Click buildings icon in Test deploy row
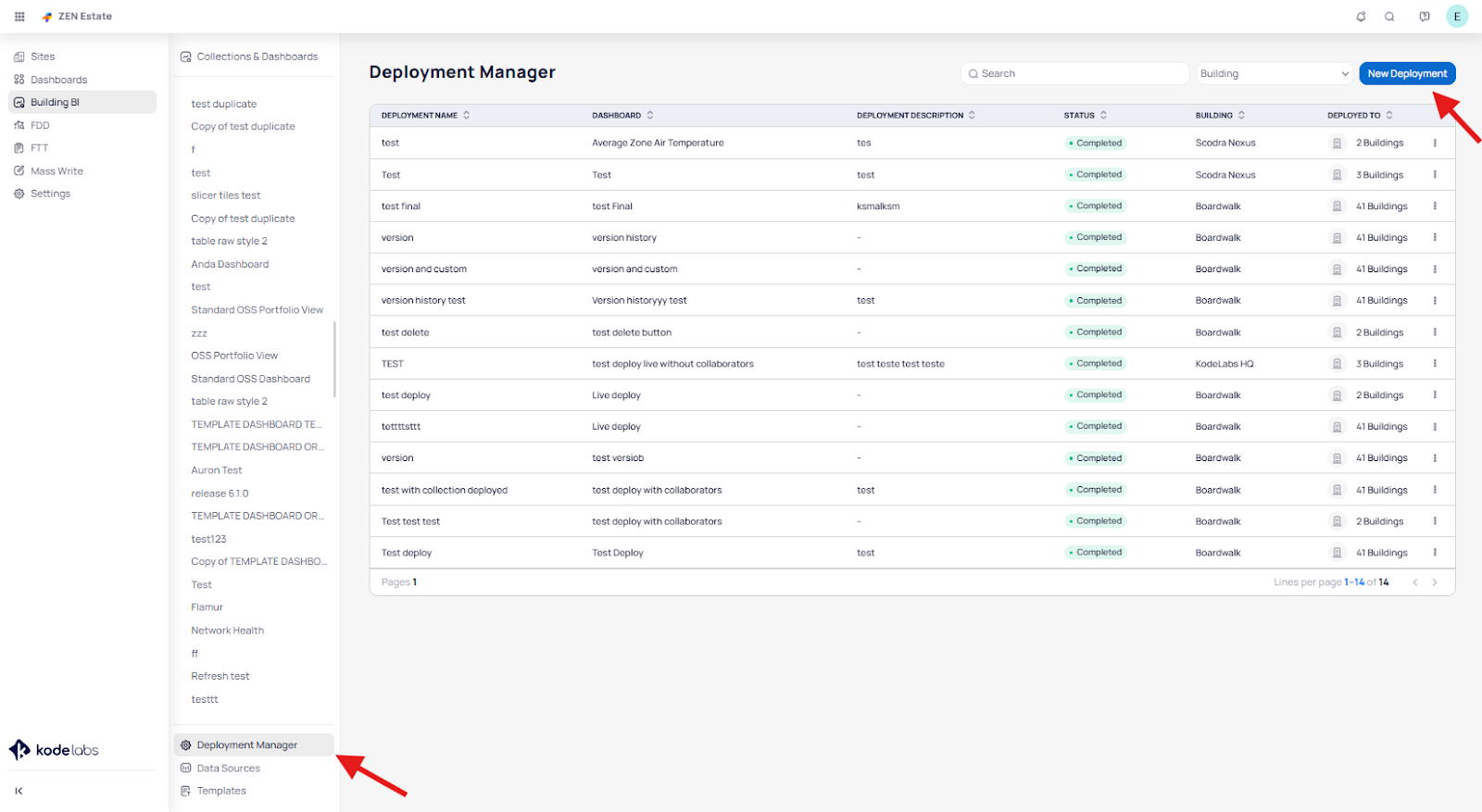 1337,553
